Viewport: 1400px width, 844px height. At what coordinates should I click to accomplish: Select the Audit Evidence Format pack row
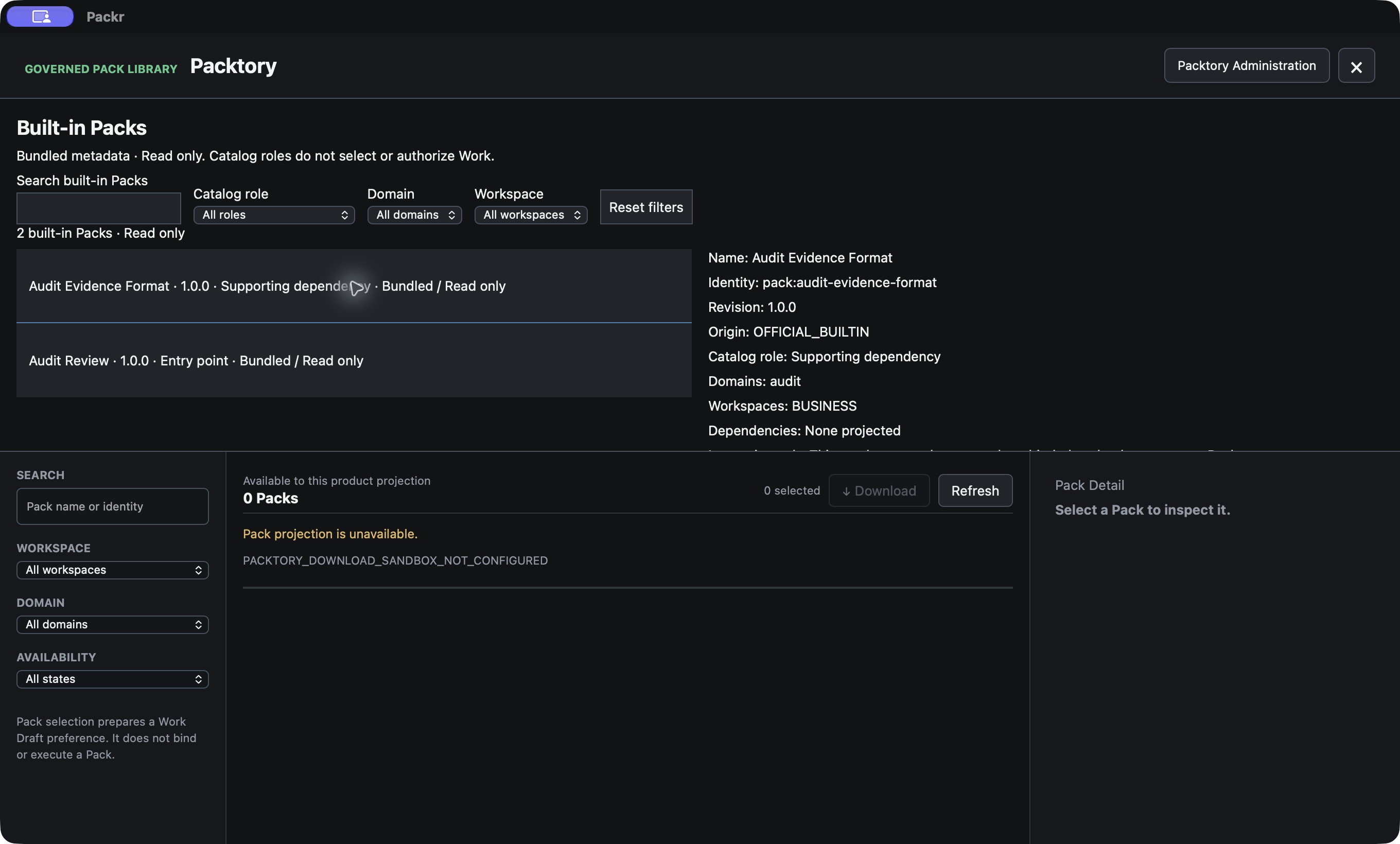click(x=354, y=286)
